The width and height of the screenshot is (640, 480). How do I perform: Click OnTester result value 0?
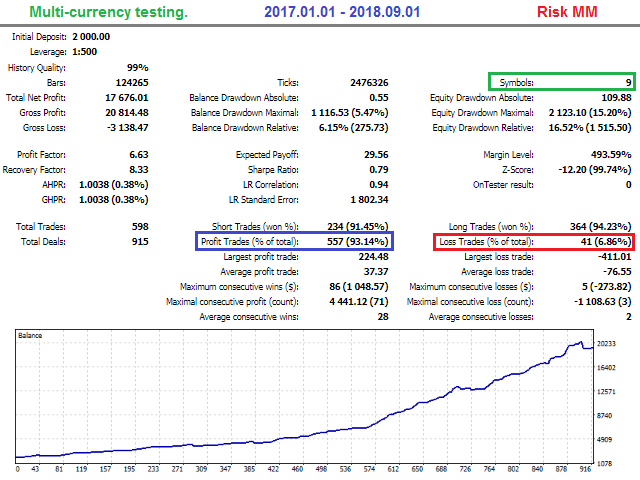click(x=629, y=185)
